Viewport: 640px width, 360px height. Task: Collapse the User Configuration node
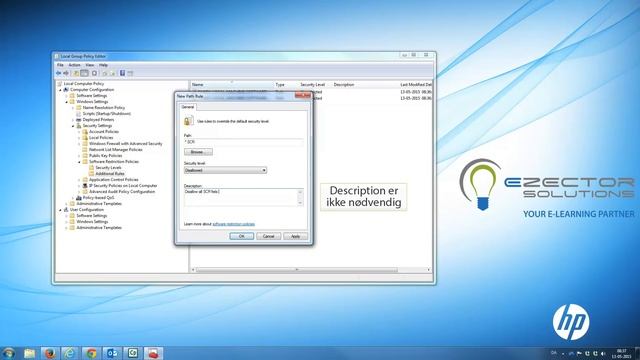click(60, 210)
